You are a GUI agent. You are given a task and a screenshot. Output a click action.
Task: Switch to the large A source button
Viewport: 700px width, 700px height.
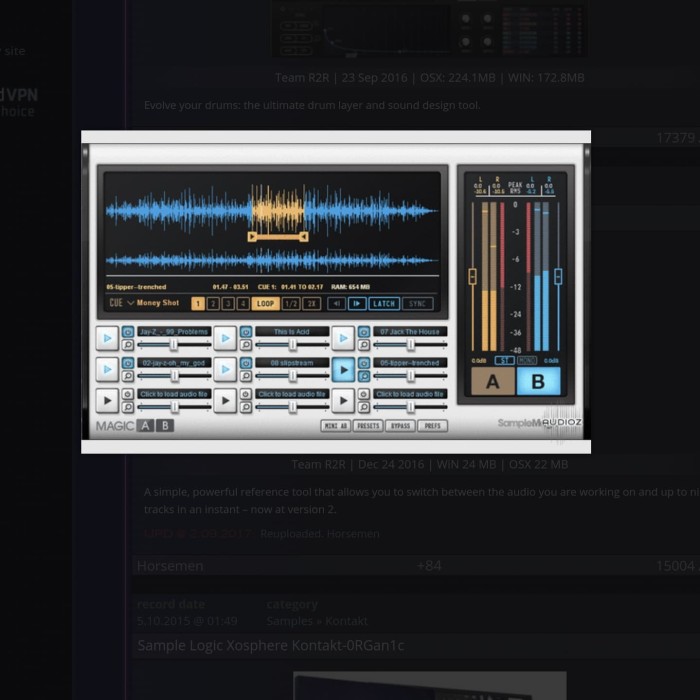tap(493, 381)
